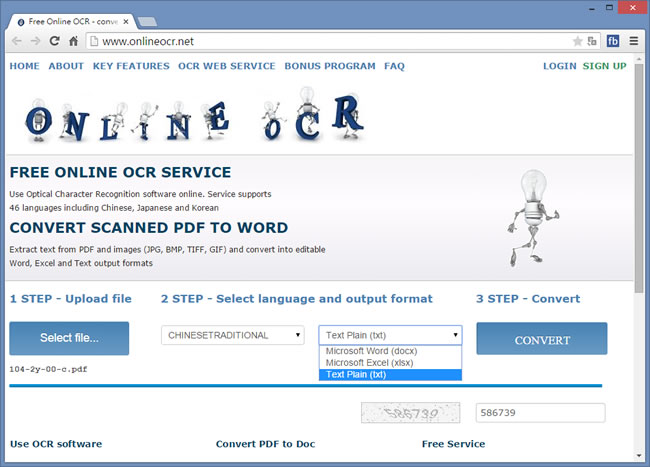Image resolution: width=650 pixels, height=467 pixels.
Task: Click the scrollbar up arrow
Action: point(639,59)
